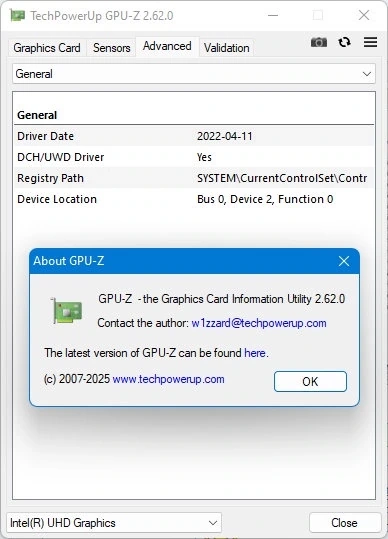Open the Sensors tab
The width and height of the screenshot is (388, 539).
111,48
